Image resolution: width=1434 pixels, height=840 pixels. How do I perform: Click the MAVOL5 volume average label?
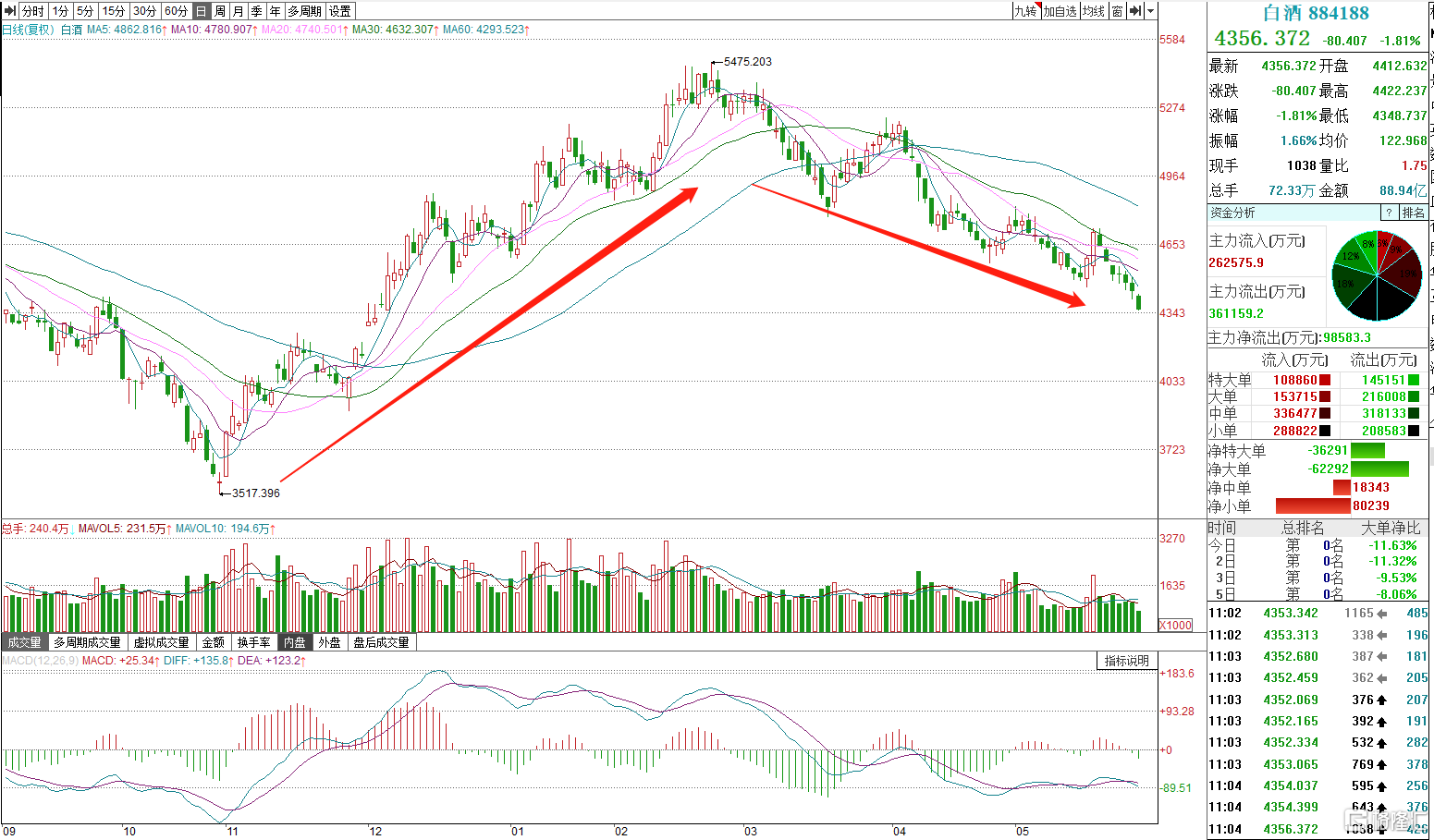click(x=125, y=529)
